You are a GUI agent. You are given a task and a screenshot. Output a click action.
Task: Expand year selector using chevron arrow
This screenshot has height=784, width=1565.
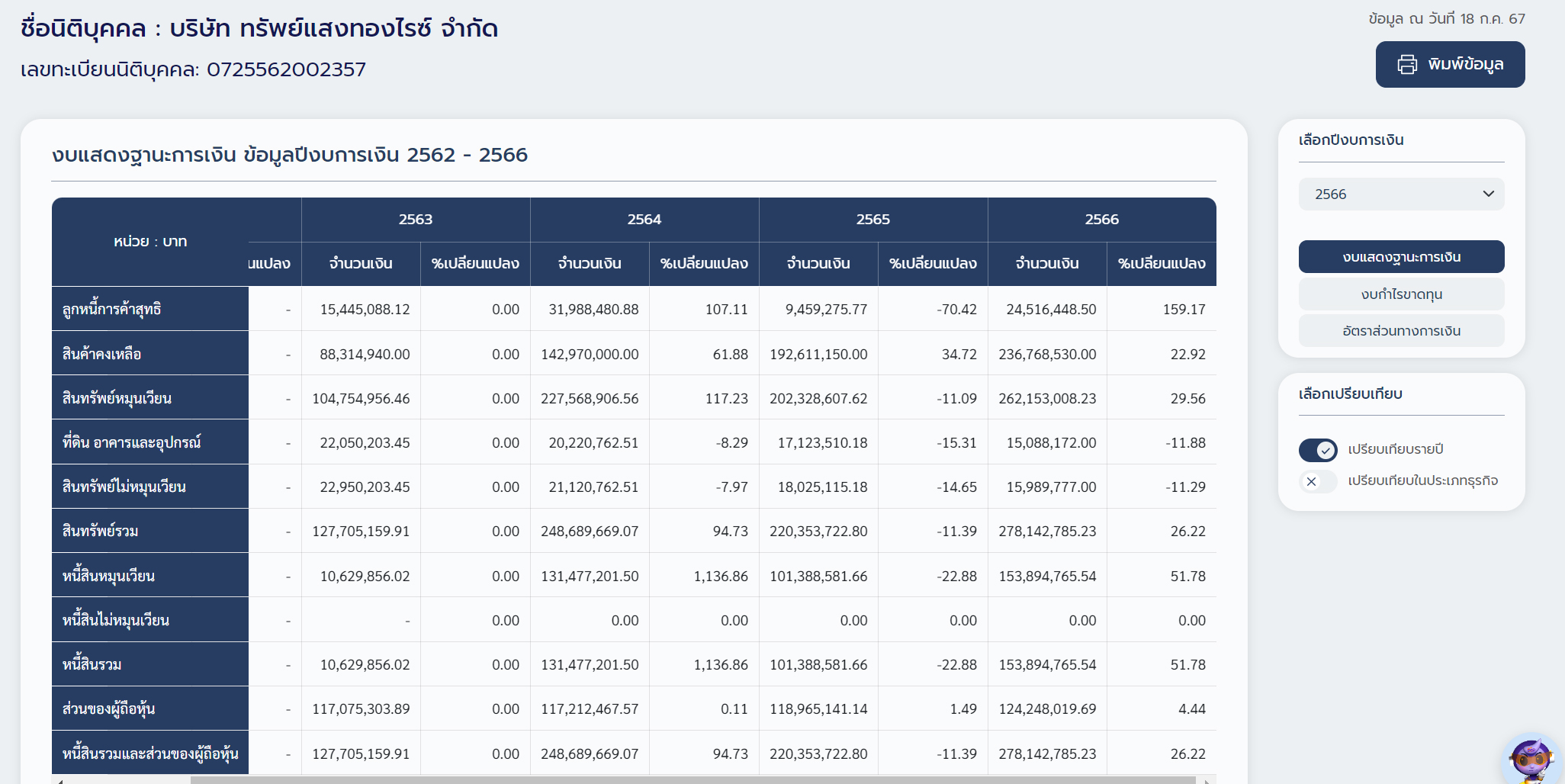(1488, 194)
